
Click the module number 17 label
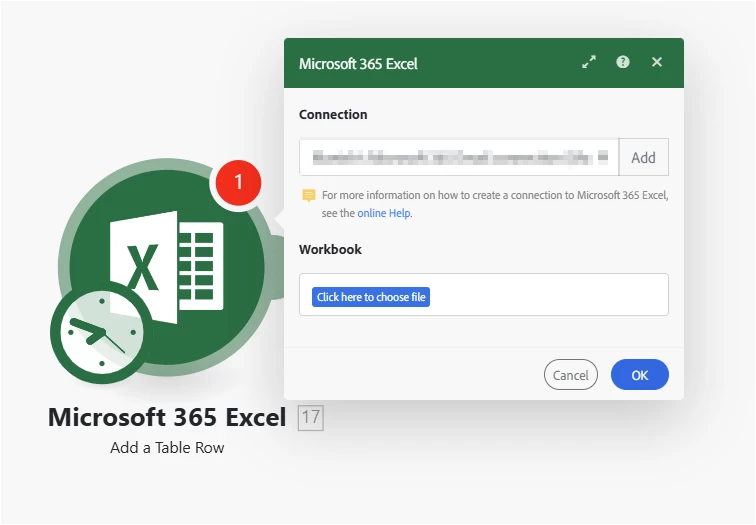click(310, 417)
